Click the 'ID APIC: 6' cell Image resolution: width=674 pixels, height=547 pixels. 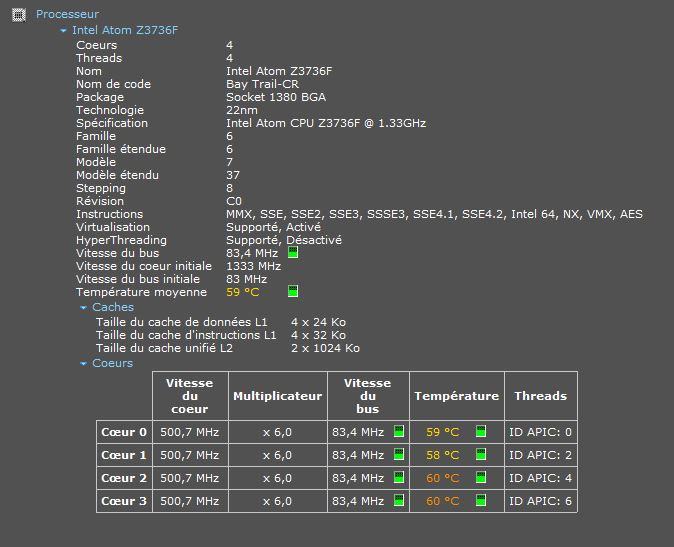coord(541,501)
